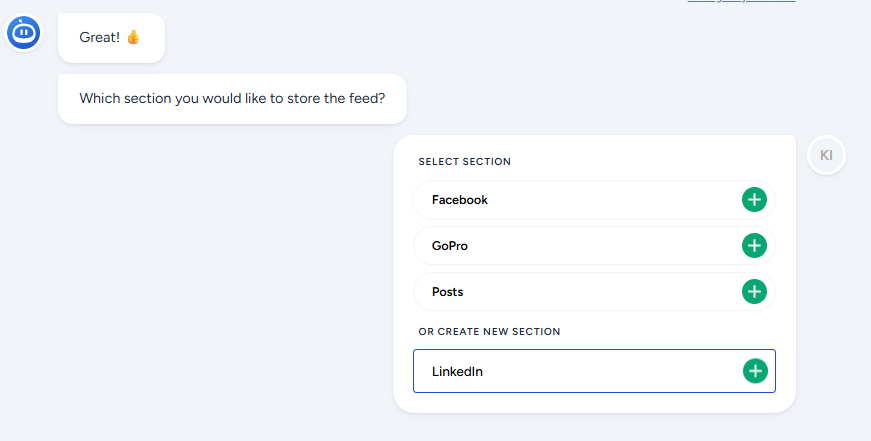871x441 pixels.
Task: Choose the GoPro section label
Action: (450, 246)
